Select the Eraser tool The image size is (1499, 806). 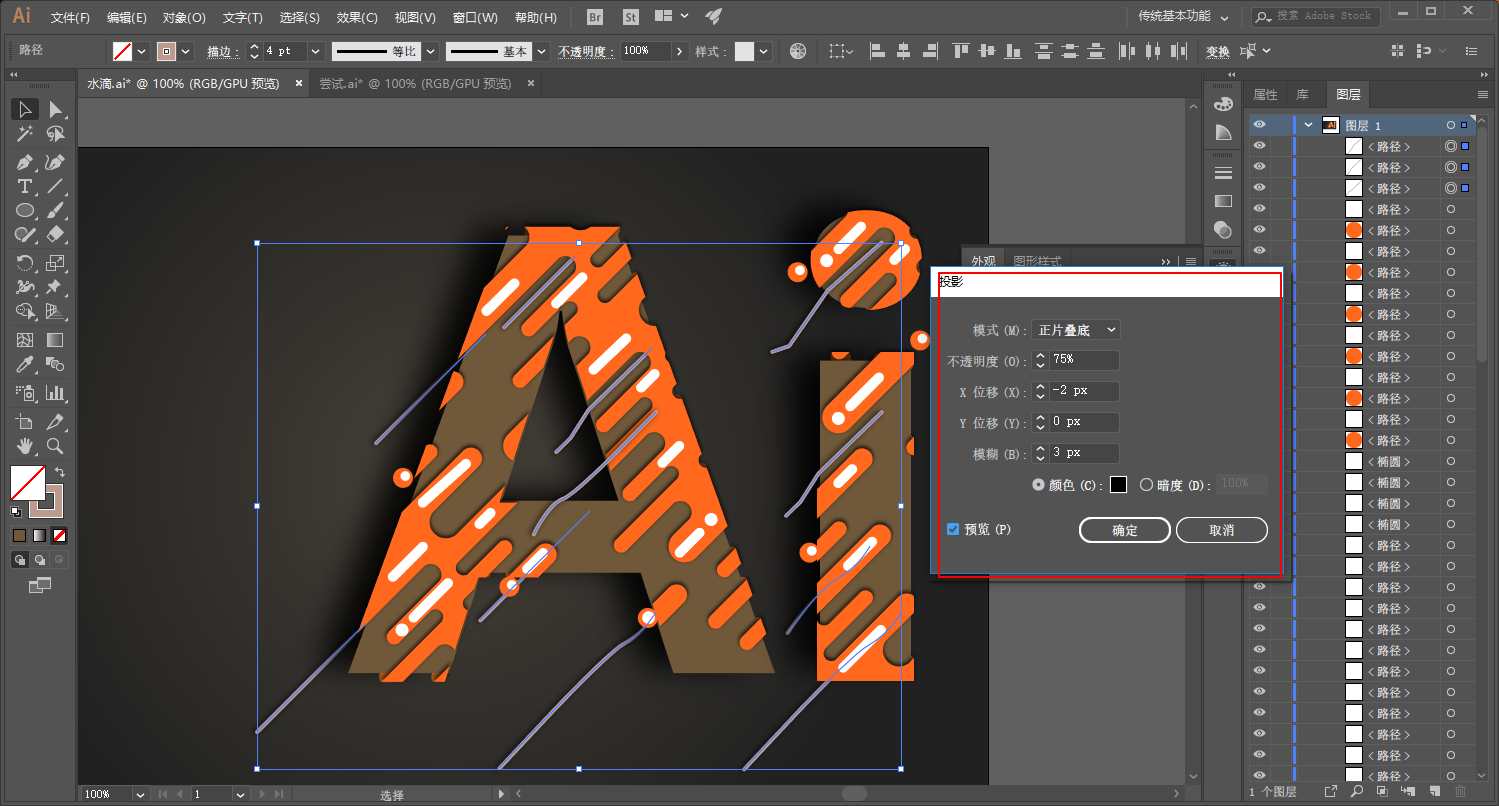pyautogui.click(x=56, y=235)
